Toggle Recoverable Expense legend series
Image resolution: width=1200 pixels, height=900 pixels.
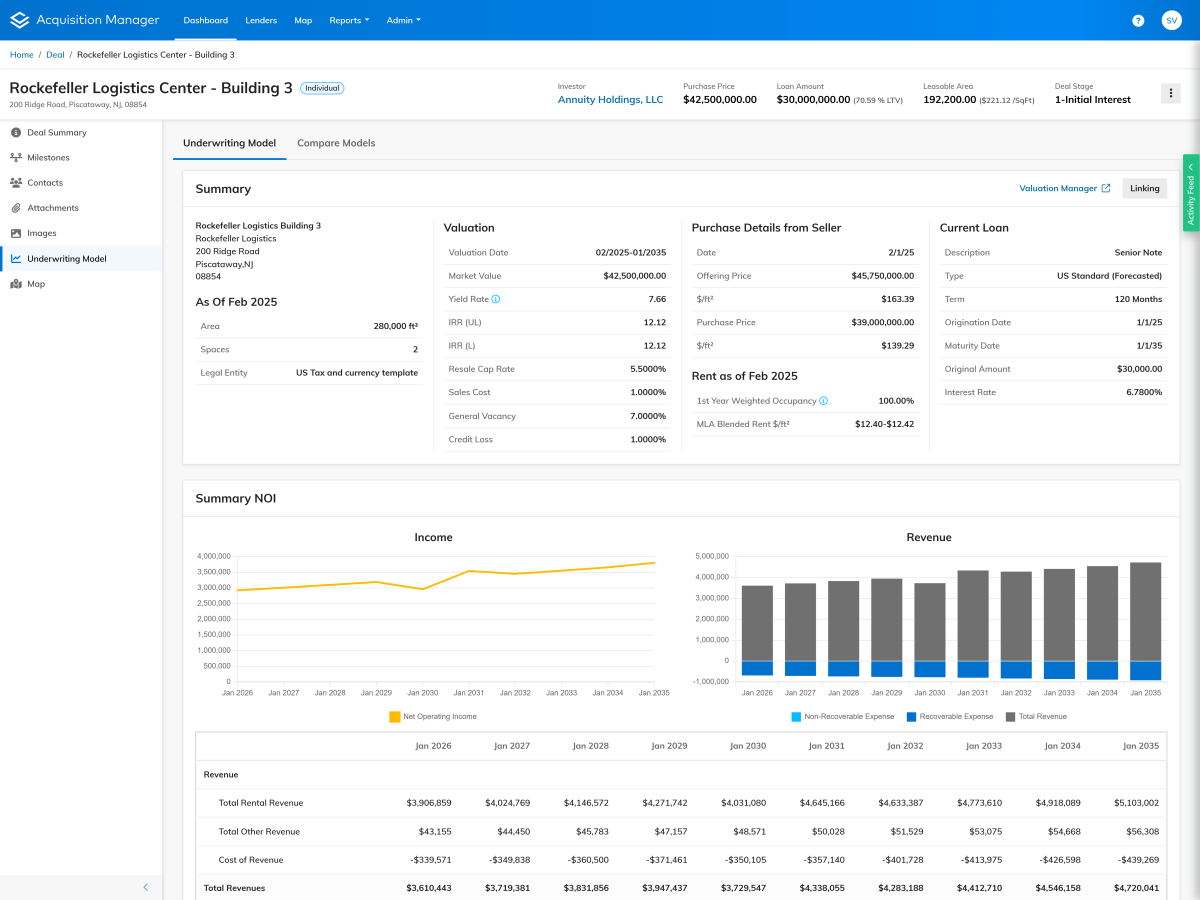[947, 717]
